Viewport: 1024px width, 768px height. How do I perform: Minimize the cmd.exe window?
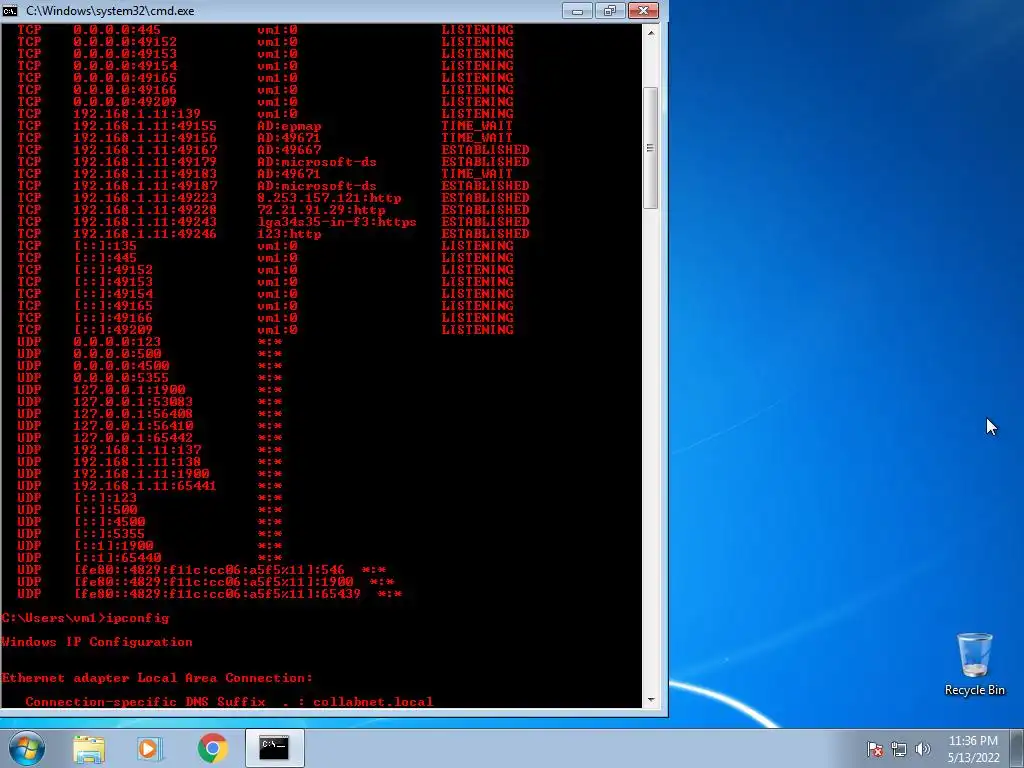pos(577,10)
